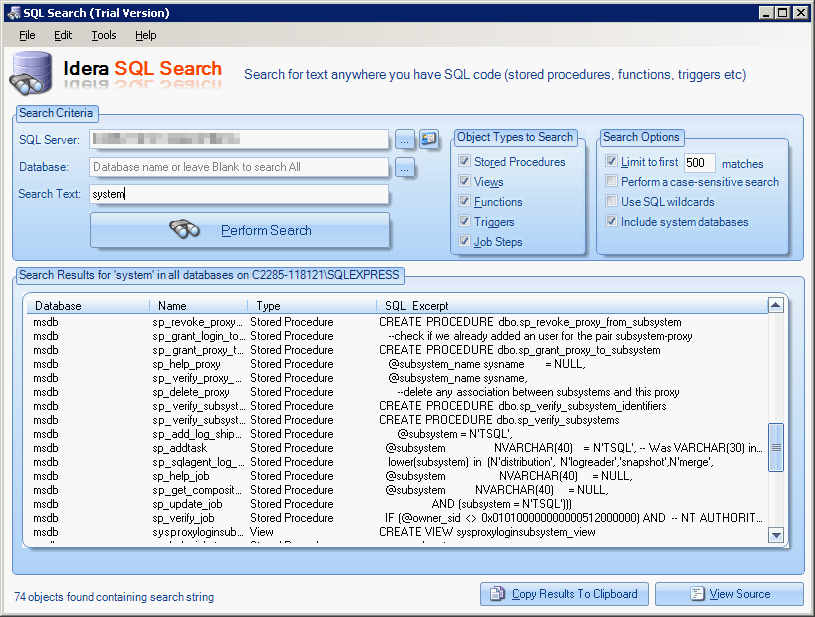
Task: Toggle the Stored Procedures checkbox
Action: pos(465,161)
